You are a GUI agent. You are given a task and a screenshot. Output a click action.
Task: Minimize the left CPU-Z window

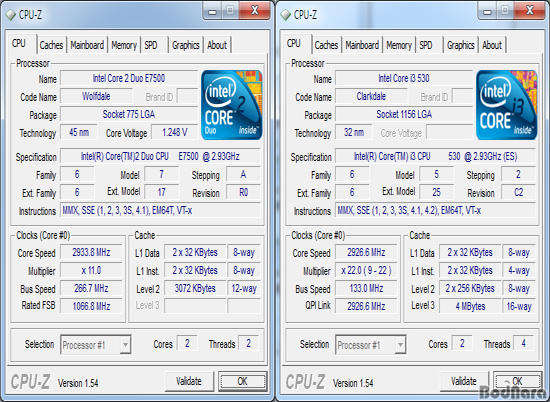212,11
